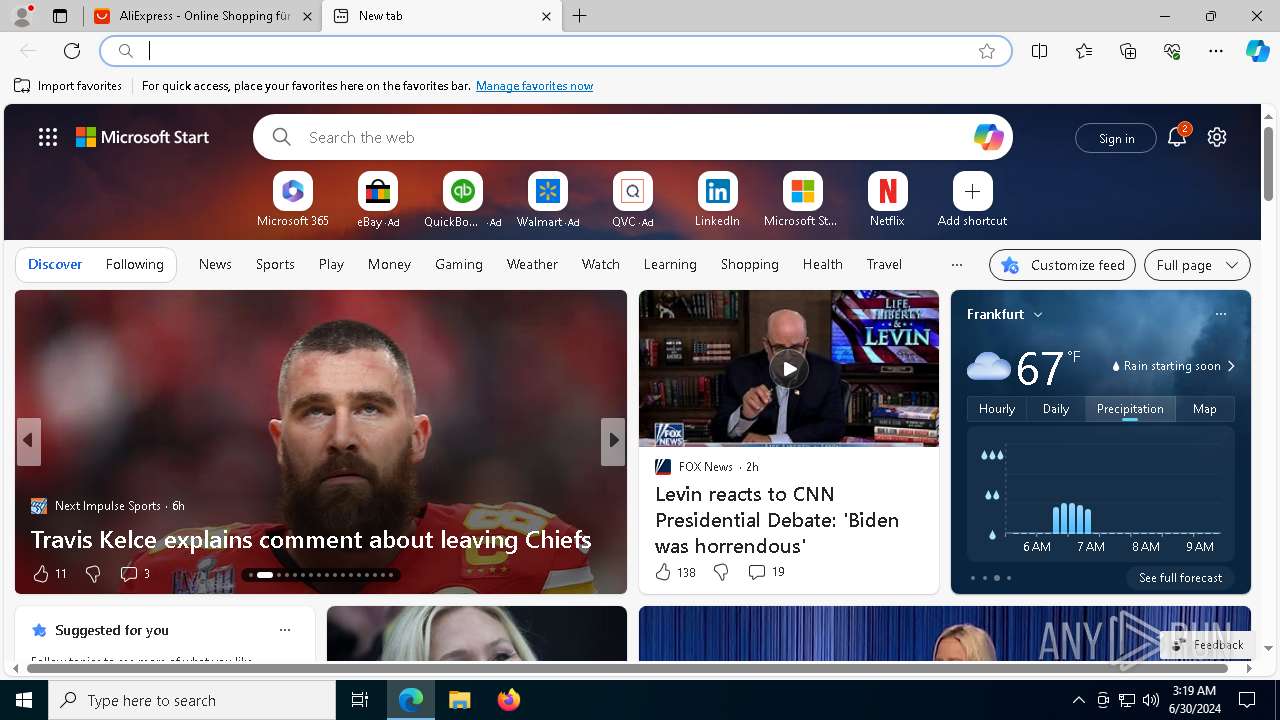
Task: Expand the Full page layout dropdown
Action: tap(1197, 265)
